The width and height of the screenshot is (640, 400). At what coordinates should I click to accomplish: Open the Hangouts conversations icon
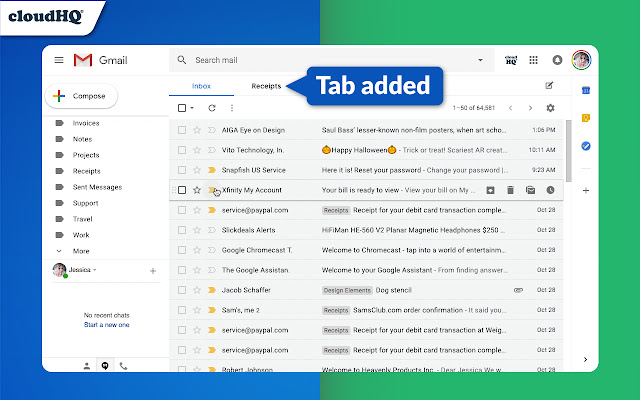tap(105, 366)
